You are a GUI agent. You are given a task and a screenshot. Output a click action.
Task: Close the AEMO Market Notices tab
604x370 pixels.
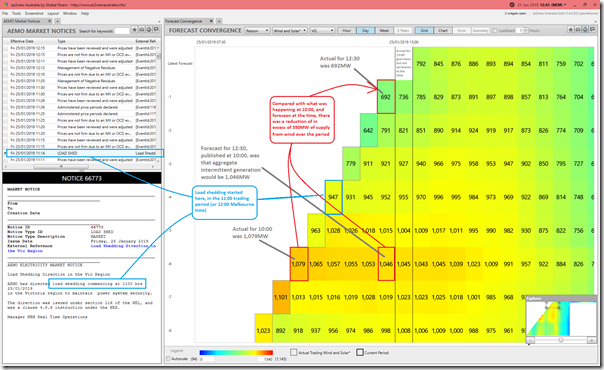49,21
